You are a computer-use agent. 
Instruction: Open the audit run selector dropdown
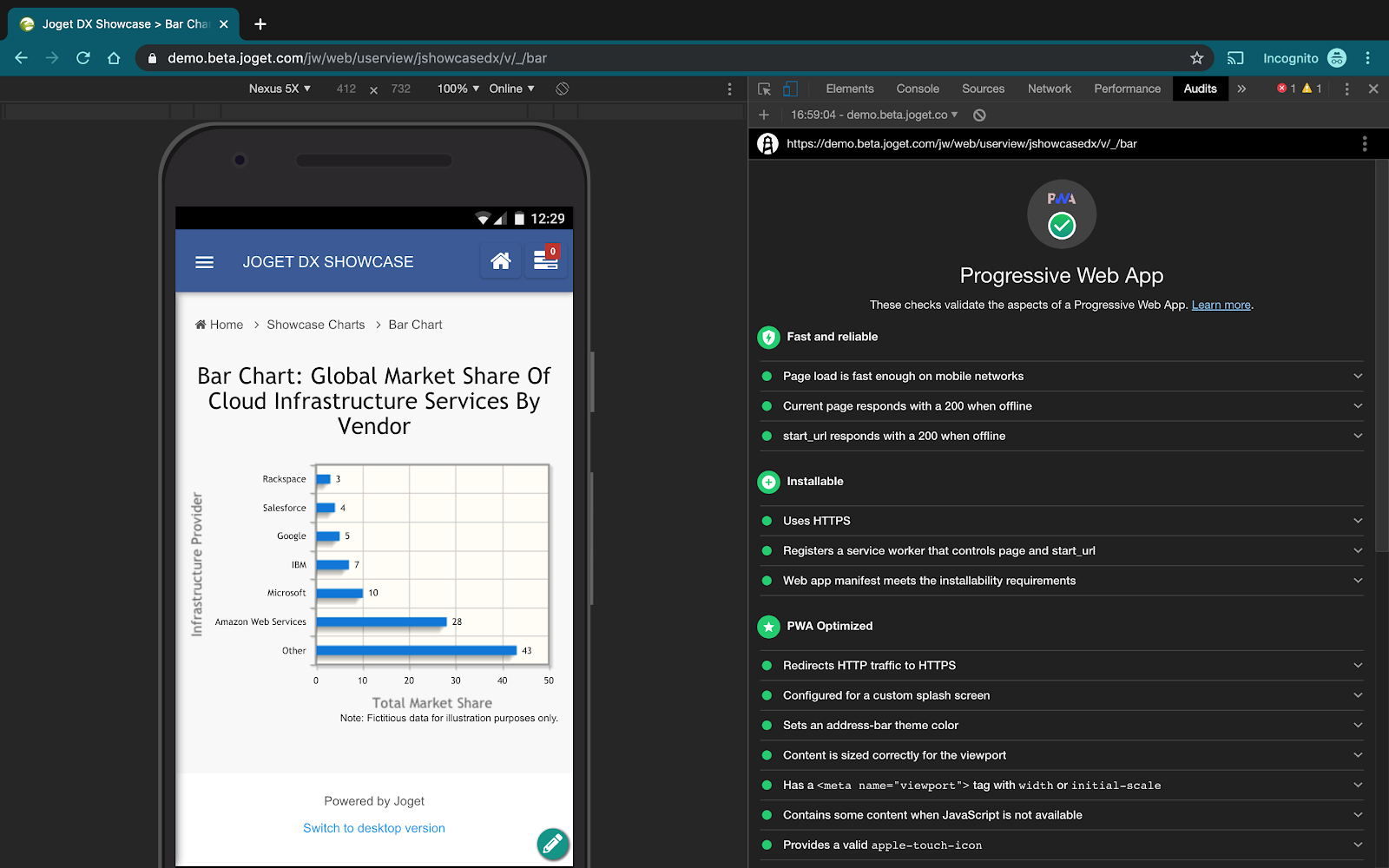(874, 115)
